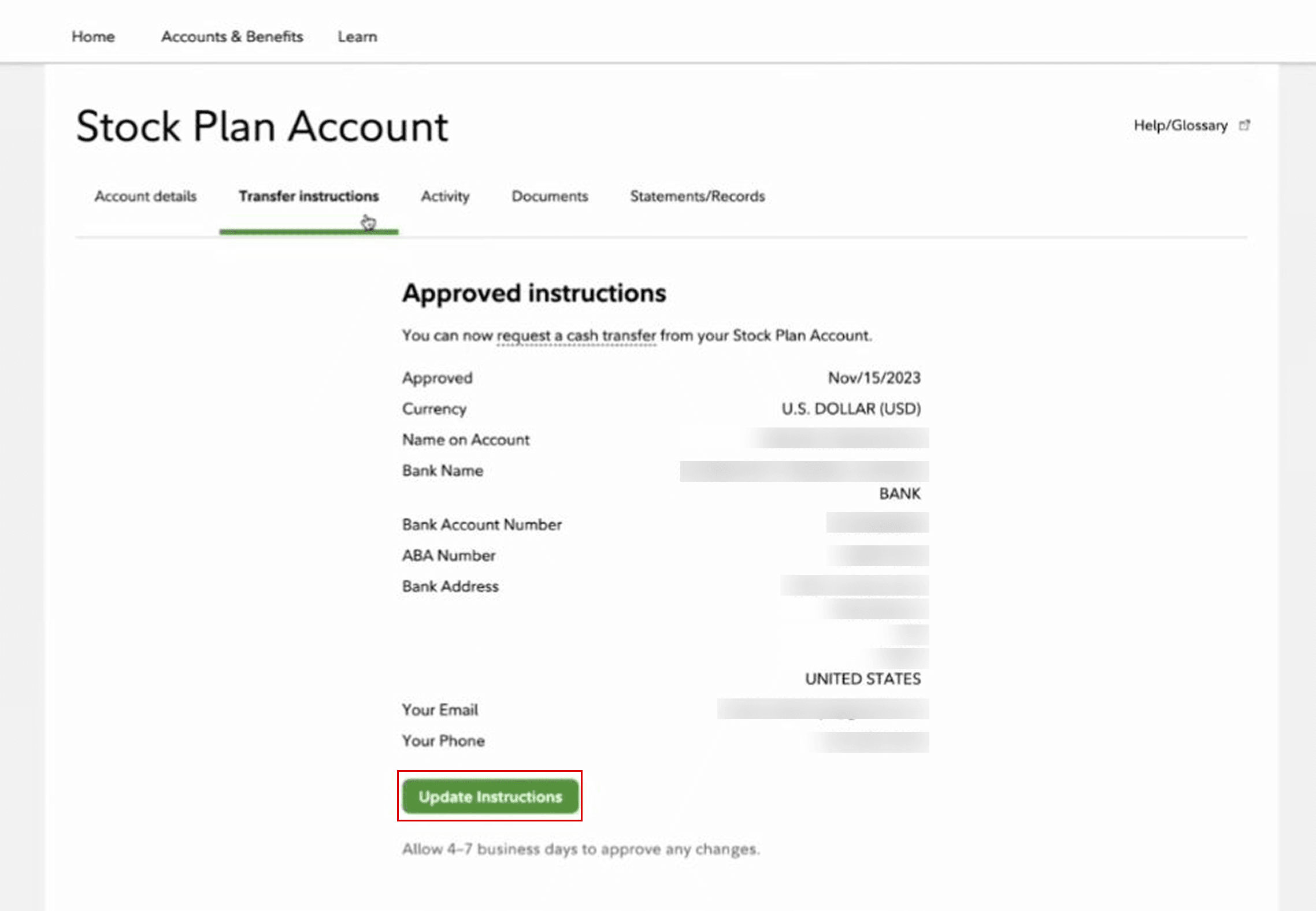This screenshot has height=911, width=1316.
Task: Select the Transfer instructions tab
Action: 309,196
